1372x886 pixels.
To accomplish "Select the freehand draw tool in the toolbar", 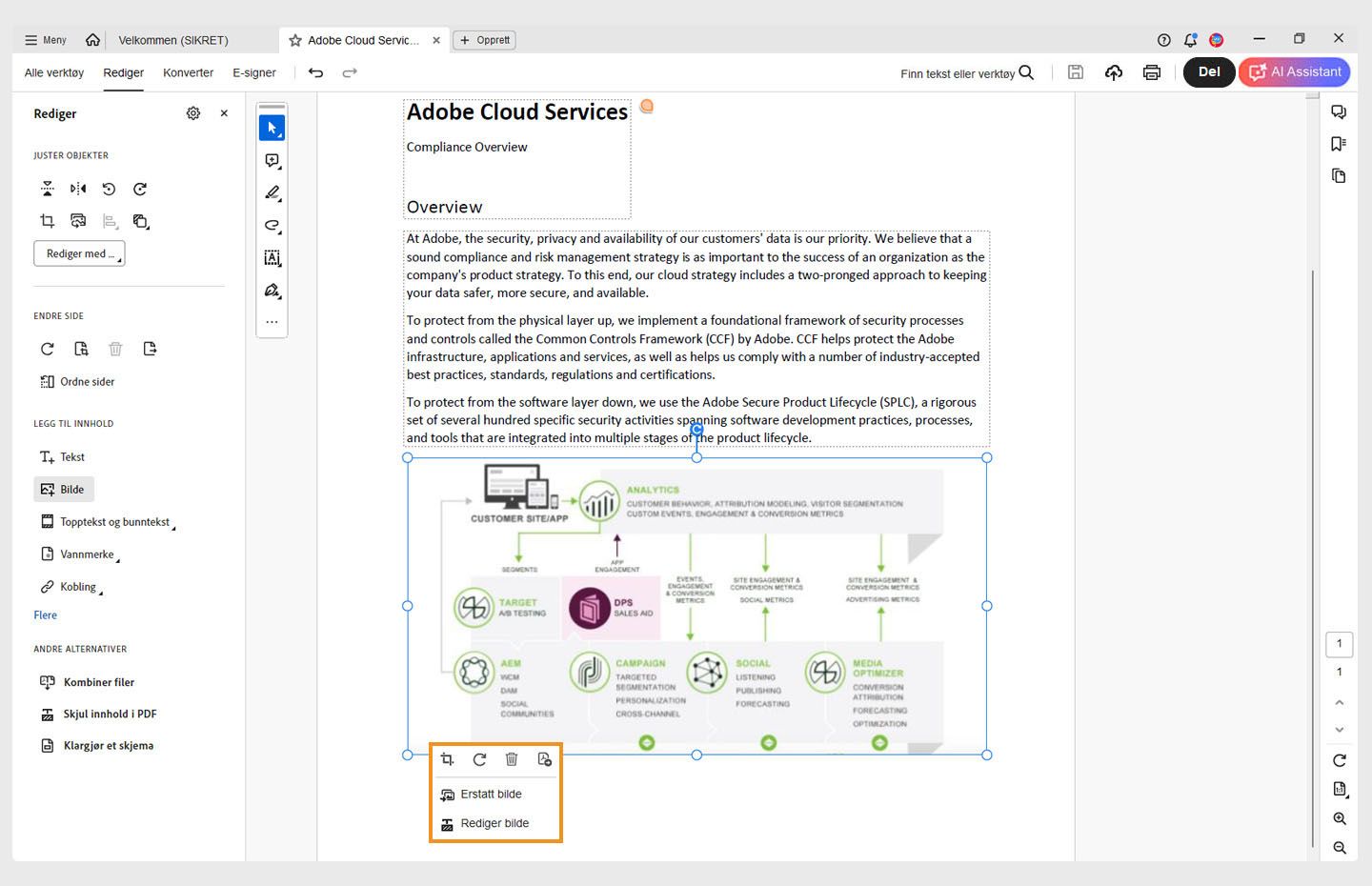I will [x=272, y=226].
